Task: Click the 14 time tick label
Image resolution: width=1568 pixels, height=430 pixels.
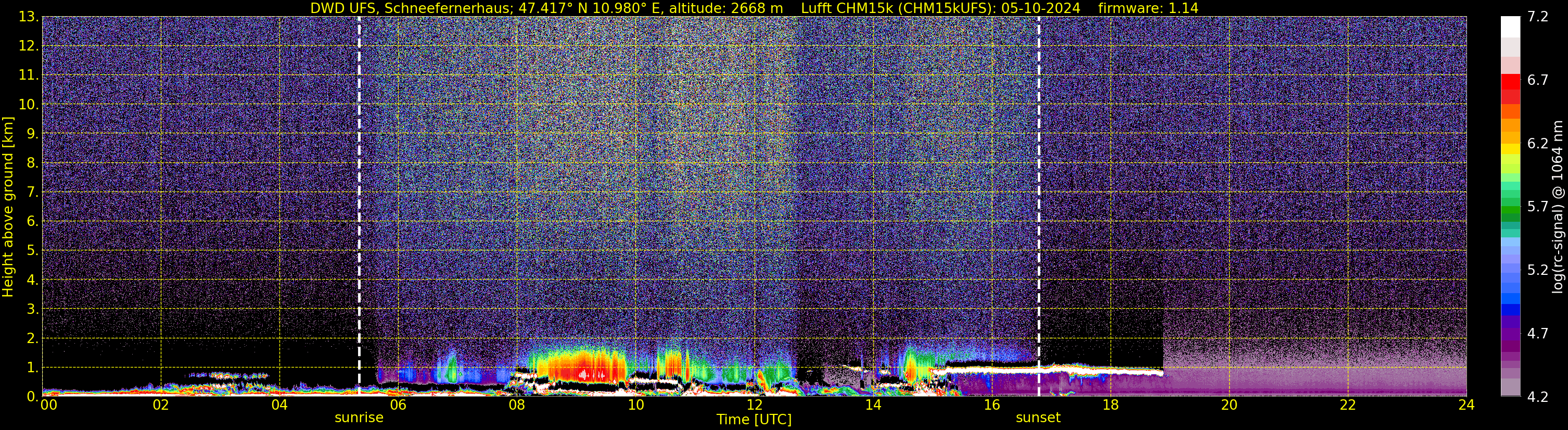Action: 873,404
